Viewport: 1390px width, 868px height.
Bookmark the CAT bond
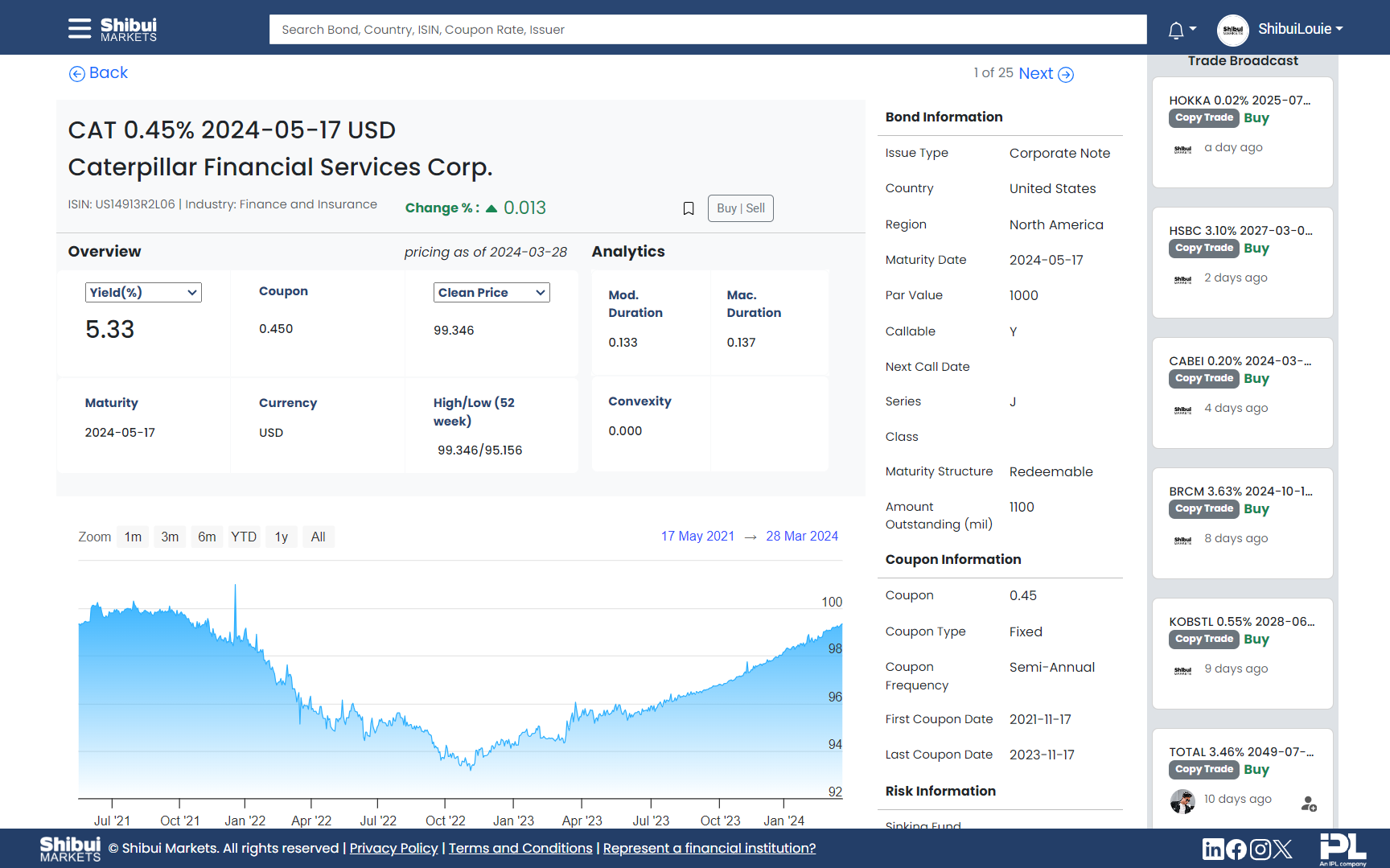689,208
